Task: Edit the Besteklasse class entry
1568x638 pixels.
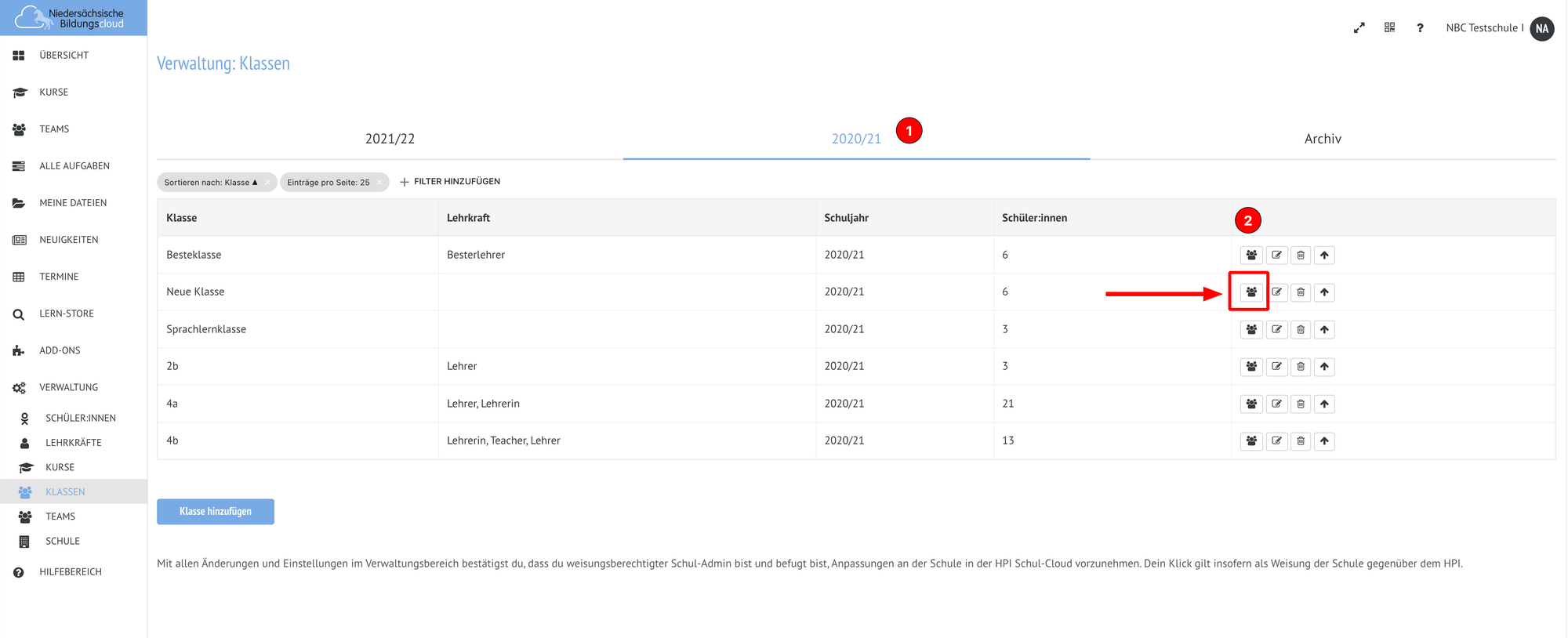Action: point(1276,256)
